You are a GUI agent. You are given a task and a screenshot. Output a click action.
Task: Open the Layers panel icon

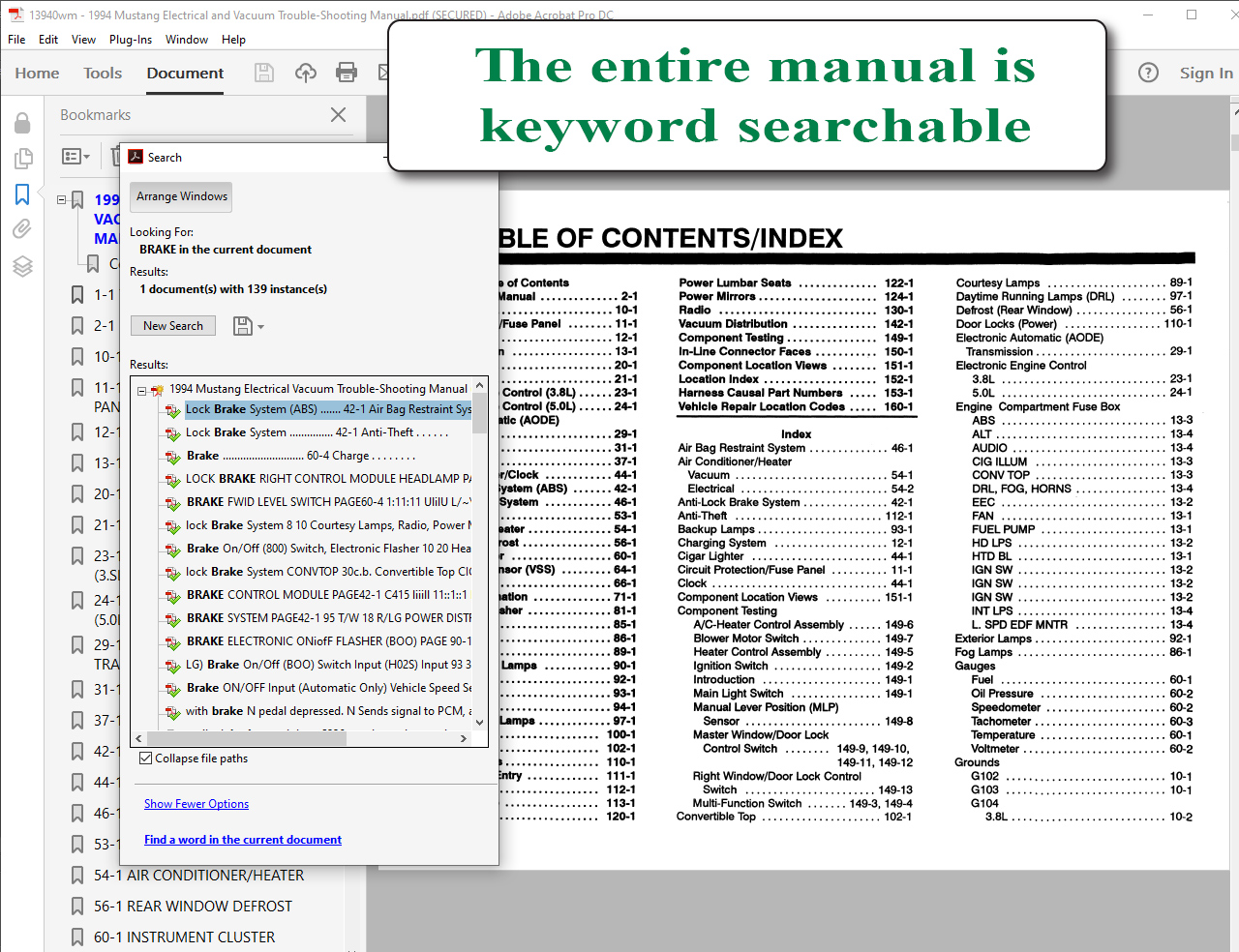pyautogui.click(x=23, y=267)
